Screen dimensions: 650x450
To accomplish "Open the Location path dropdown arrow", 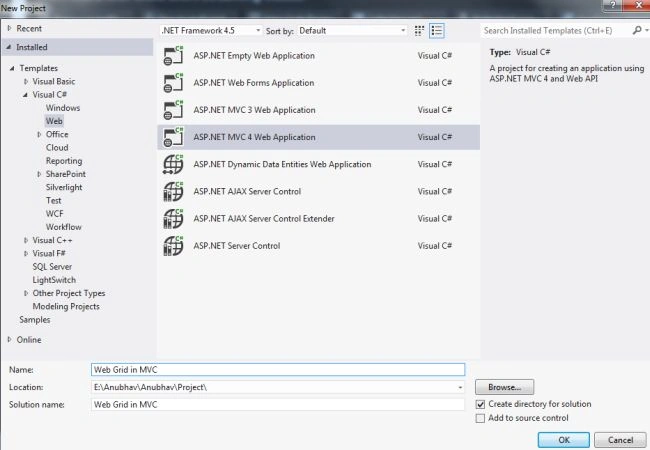I will [460, 387].
